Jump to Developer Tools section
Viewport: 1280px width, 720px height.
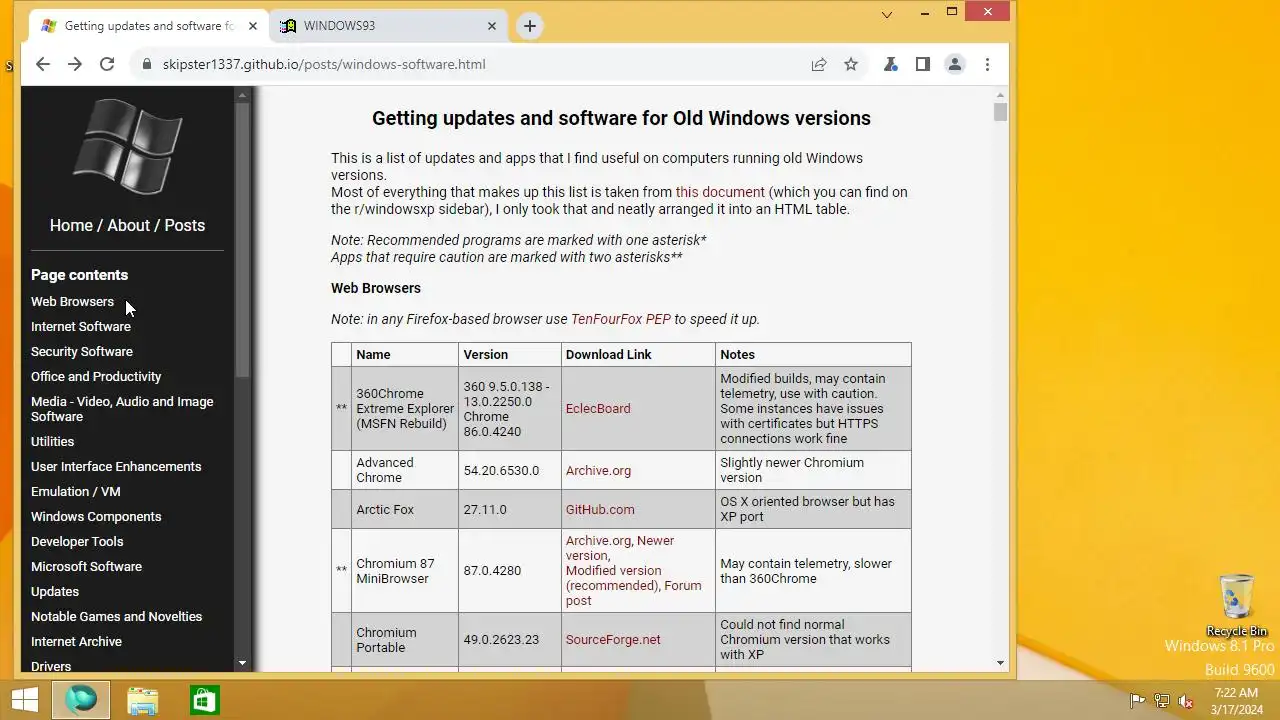(77, 541)
